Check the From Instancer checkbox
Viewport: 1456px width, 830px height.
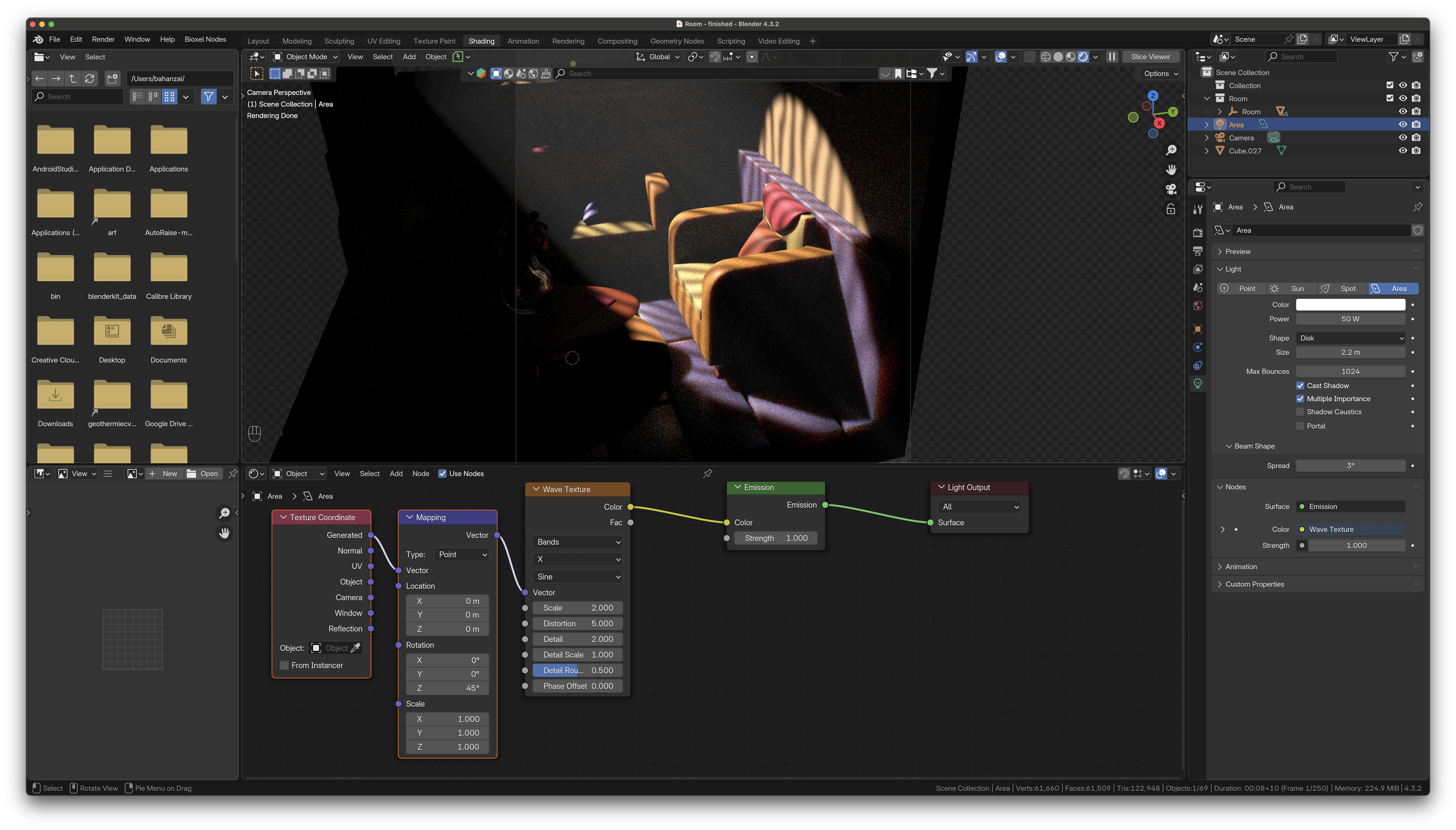tap(284, 666)
